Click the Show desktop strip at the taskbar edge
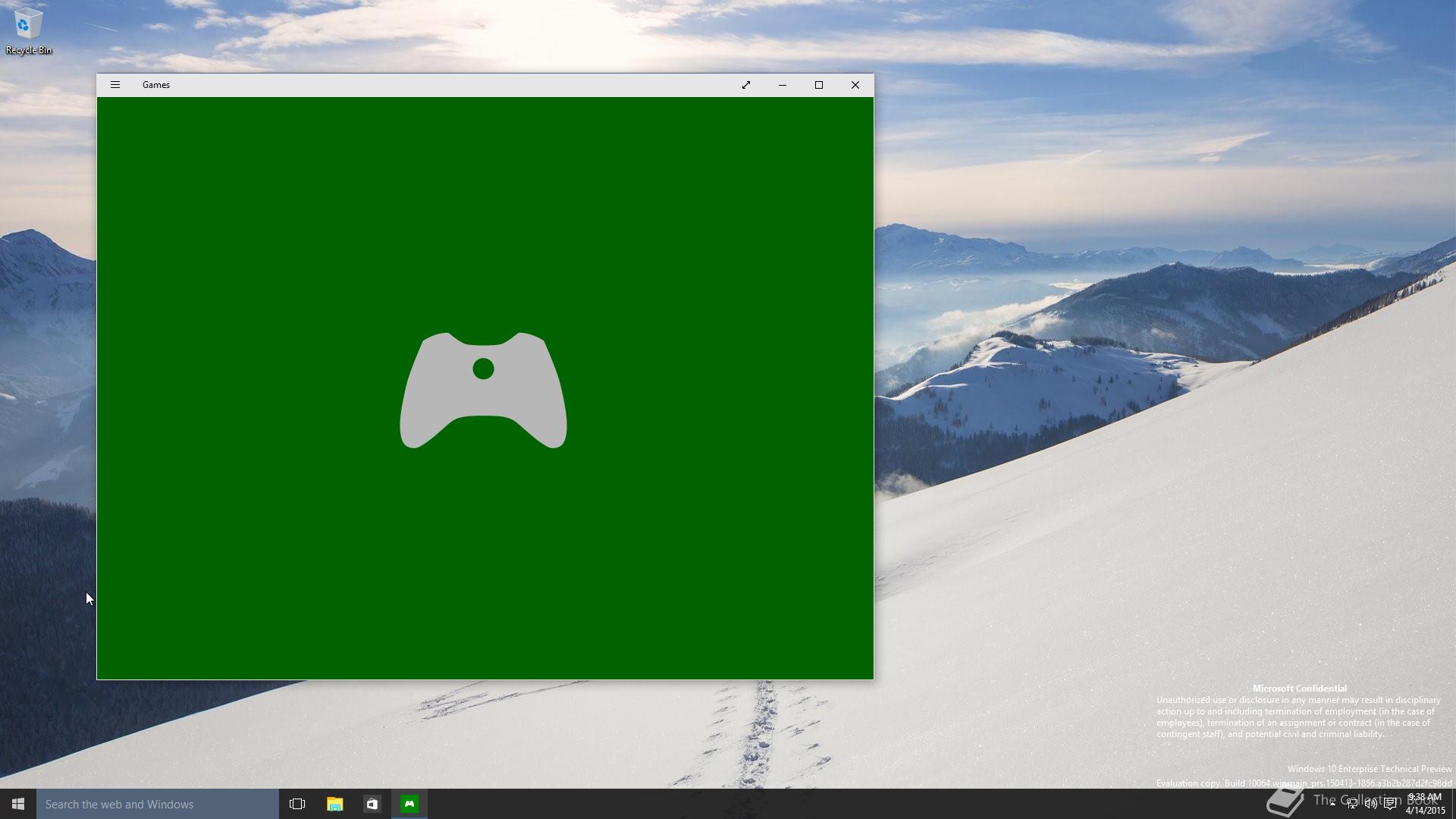The height and width of the screenshot is (819, 1456). point(1453,804)
